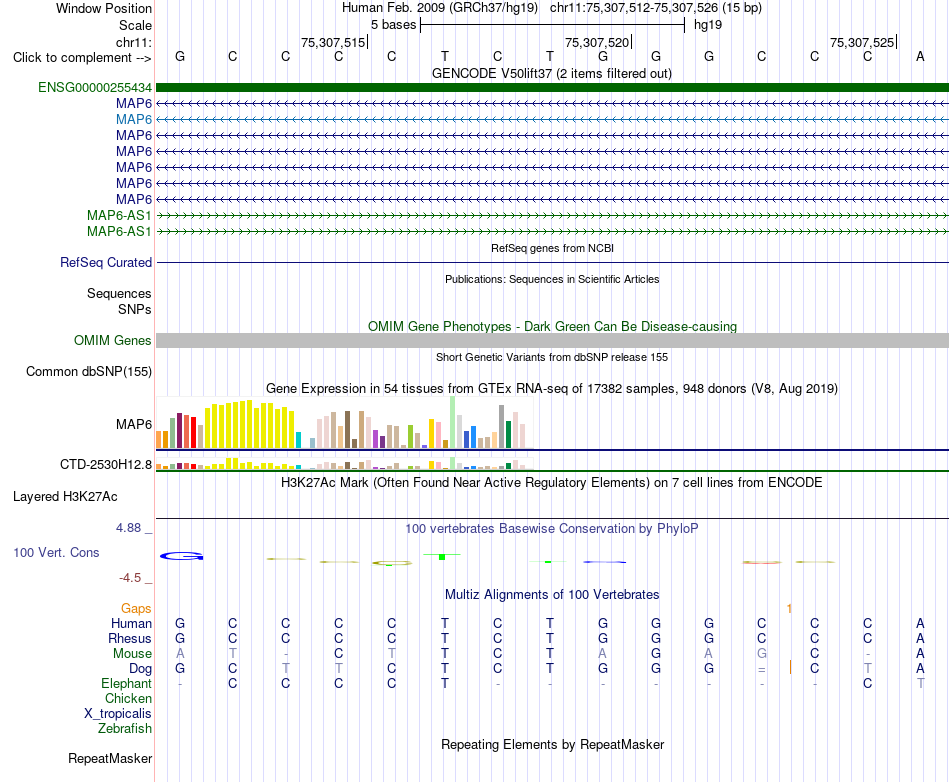Click the light blue MAP6 transcript label
This screenshot has width=950, height=782.
point(133,119)
